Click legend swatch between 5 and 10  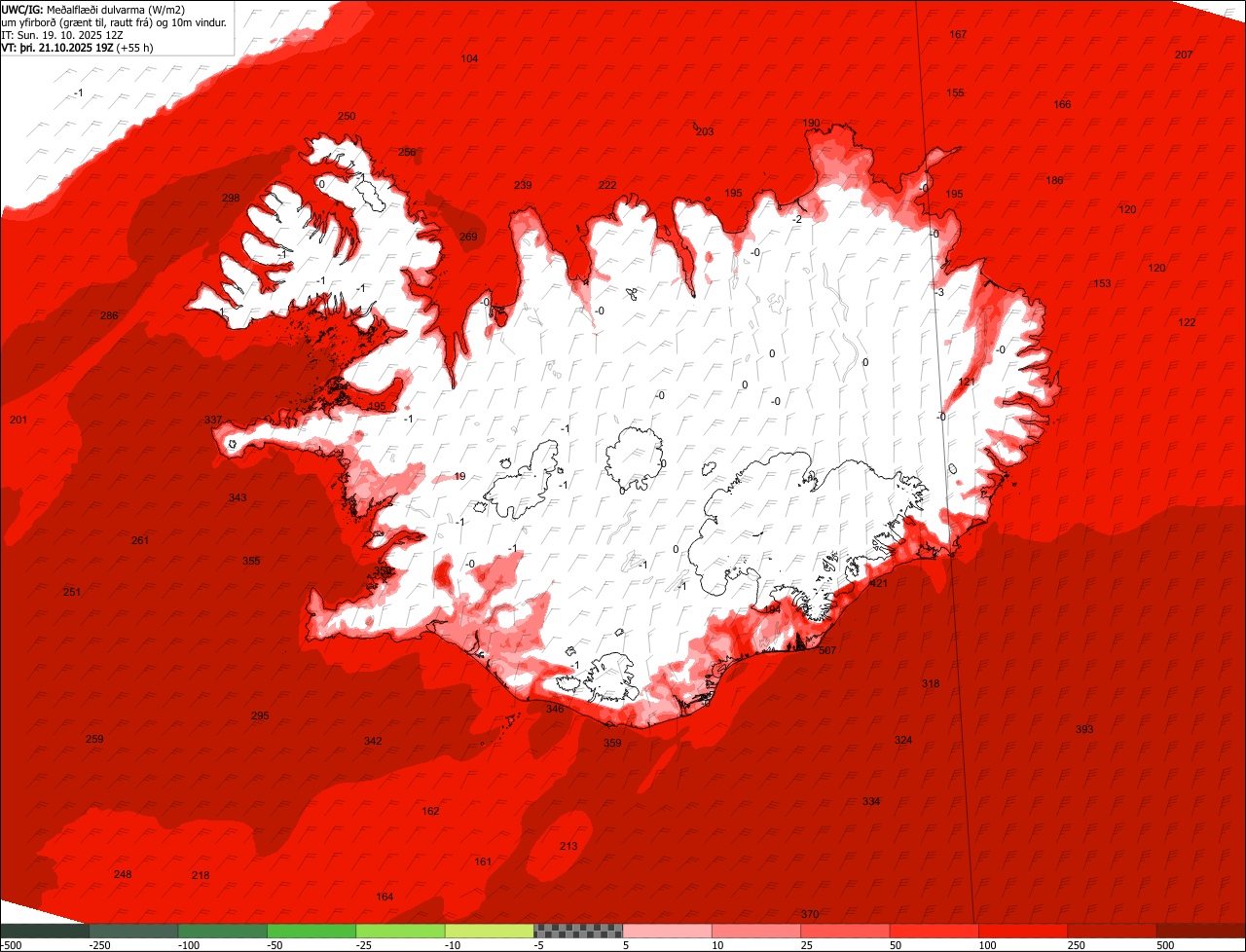point(668,931)
